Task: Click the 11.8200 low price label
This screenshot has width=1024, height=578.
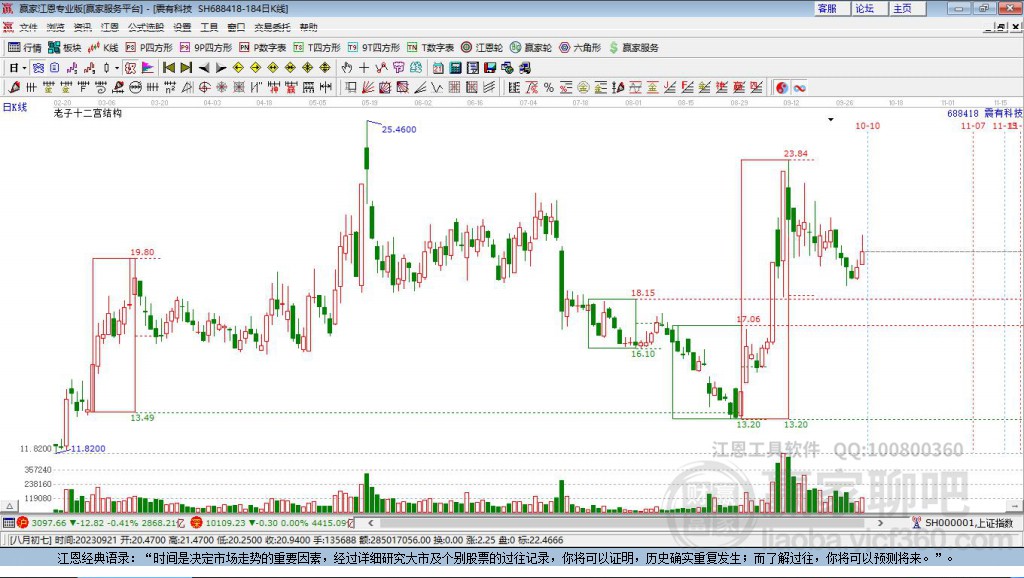Action: click(x=88, y=449)
